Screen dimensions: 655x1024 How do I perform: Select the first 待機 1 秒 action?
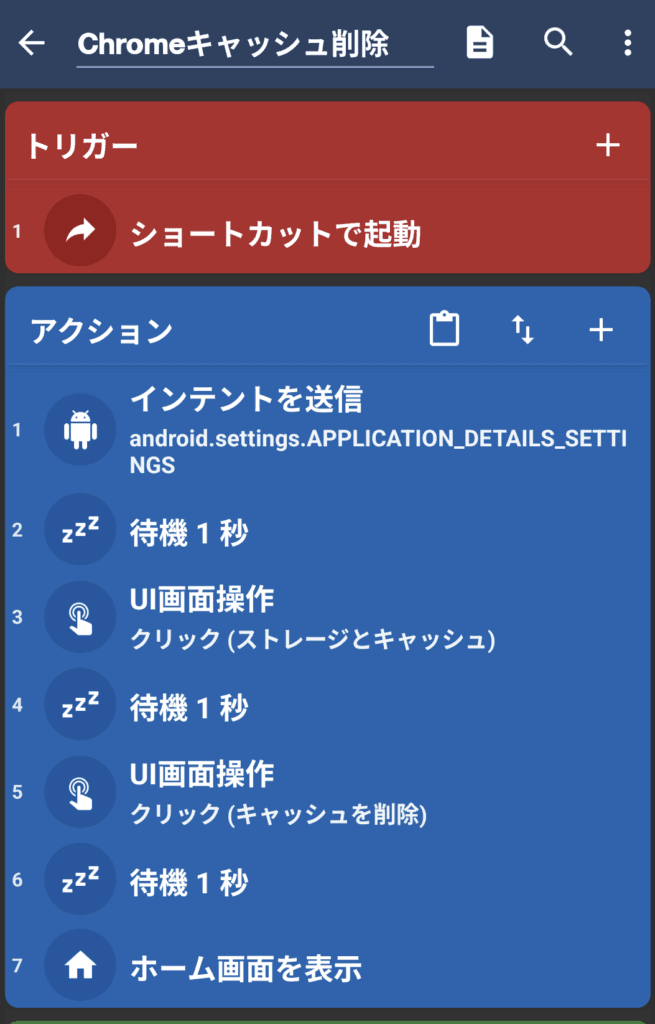point(189,533)
